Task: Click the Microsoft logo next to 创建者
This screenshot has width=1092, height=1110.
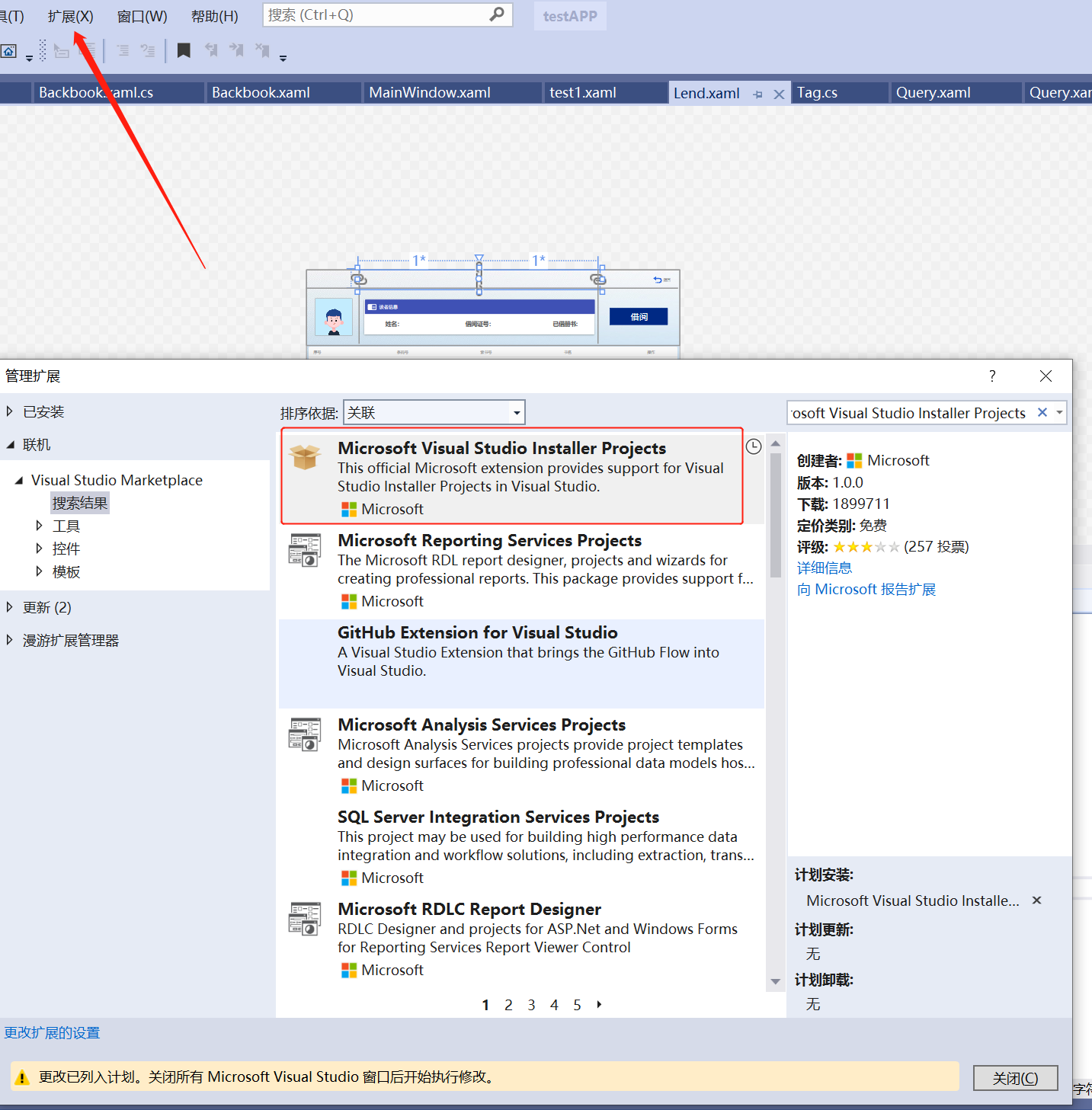Action: point(855,461)
